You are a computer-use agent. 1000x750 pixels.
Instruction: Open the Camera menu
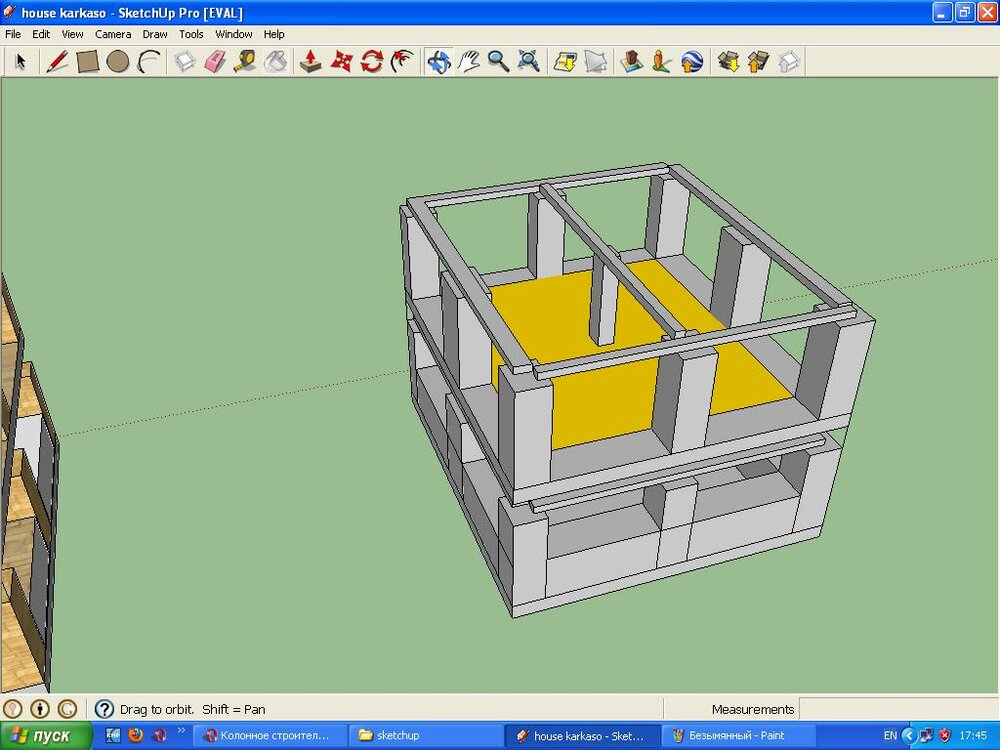113,34
